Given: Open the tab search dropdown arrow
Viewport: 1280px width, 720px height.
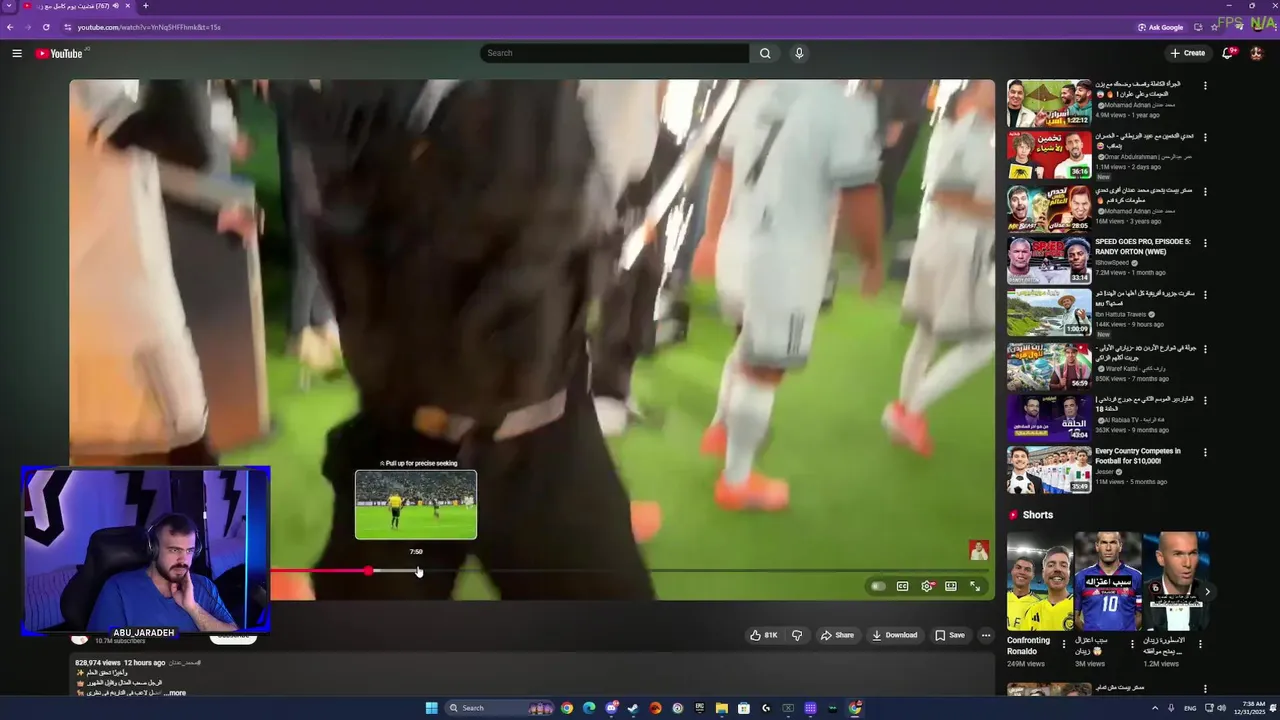Looking at the screenshot, I should pyautogui.click(x=9, y=6).
